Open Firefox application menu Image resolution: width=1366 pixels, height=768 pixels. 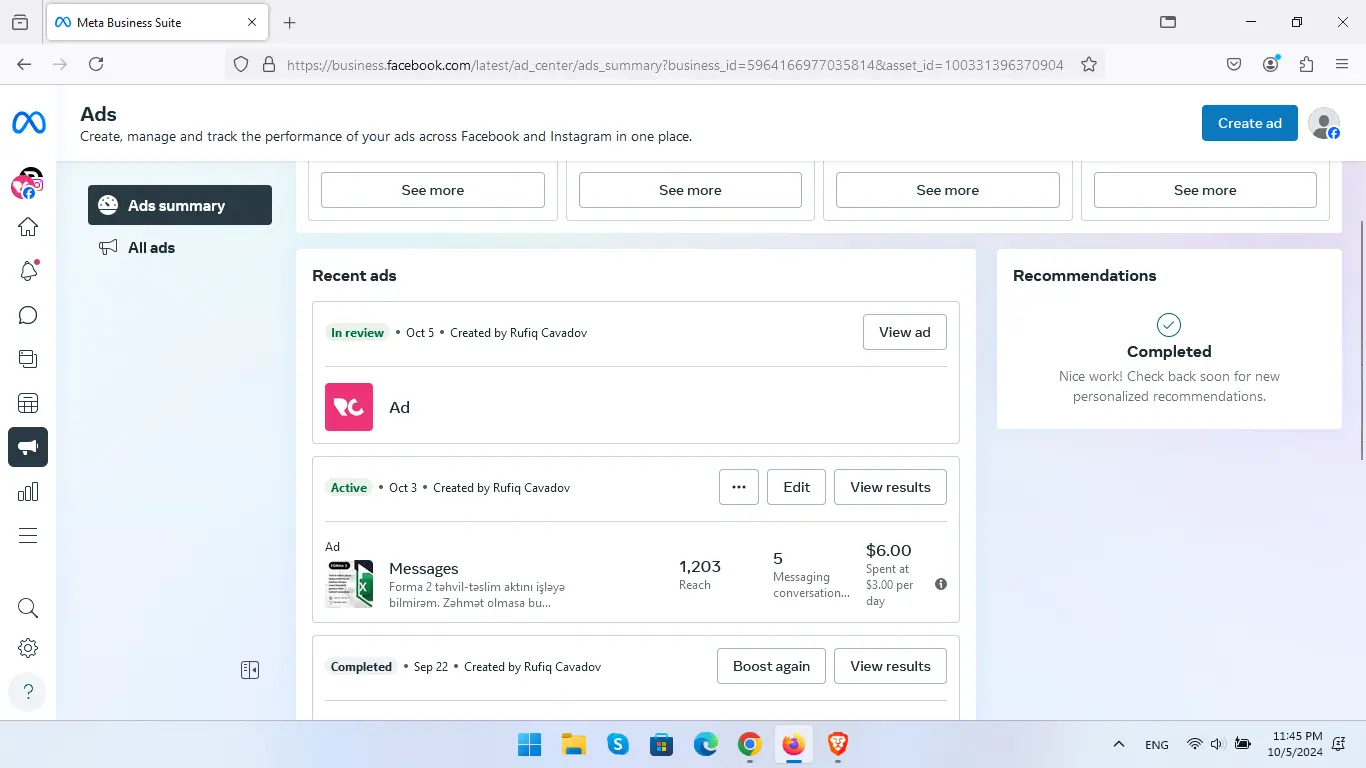point(1342,64)
